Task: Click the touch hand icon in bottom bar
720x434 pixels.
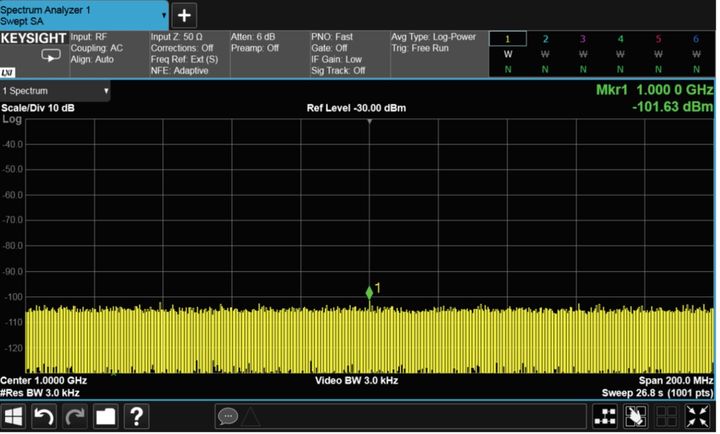Action: pyautogui.click(x=636, y=416)
